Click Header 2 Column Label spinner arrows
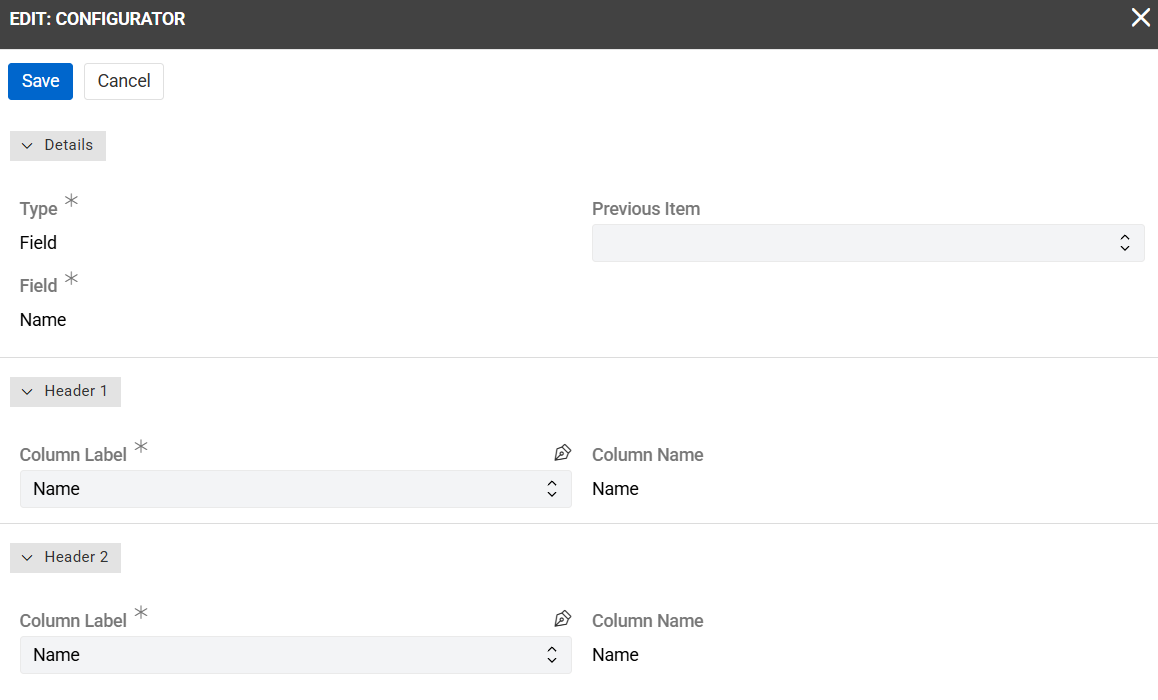1158x700 pixels. (552, 655)
